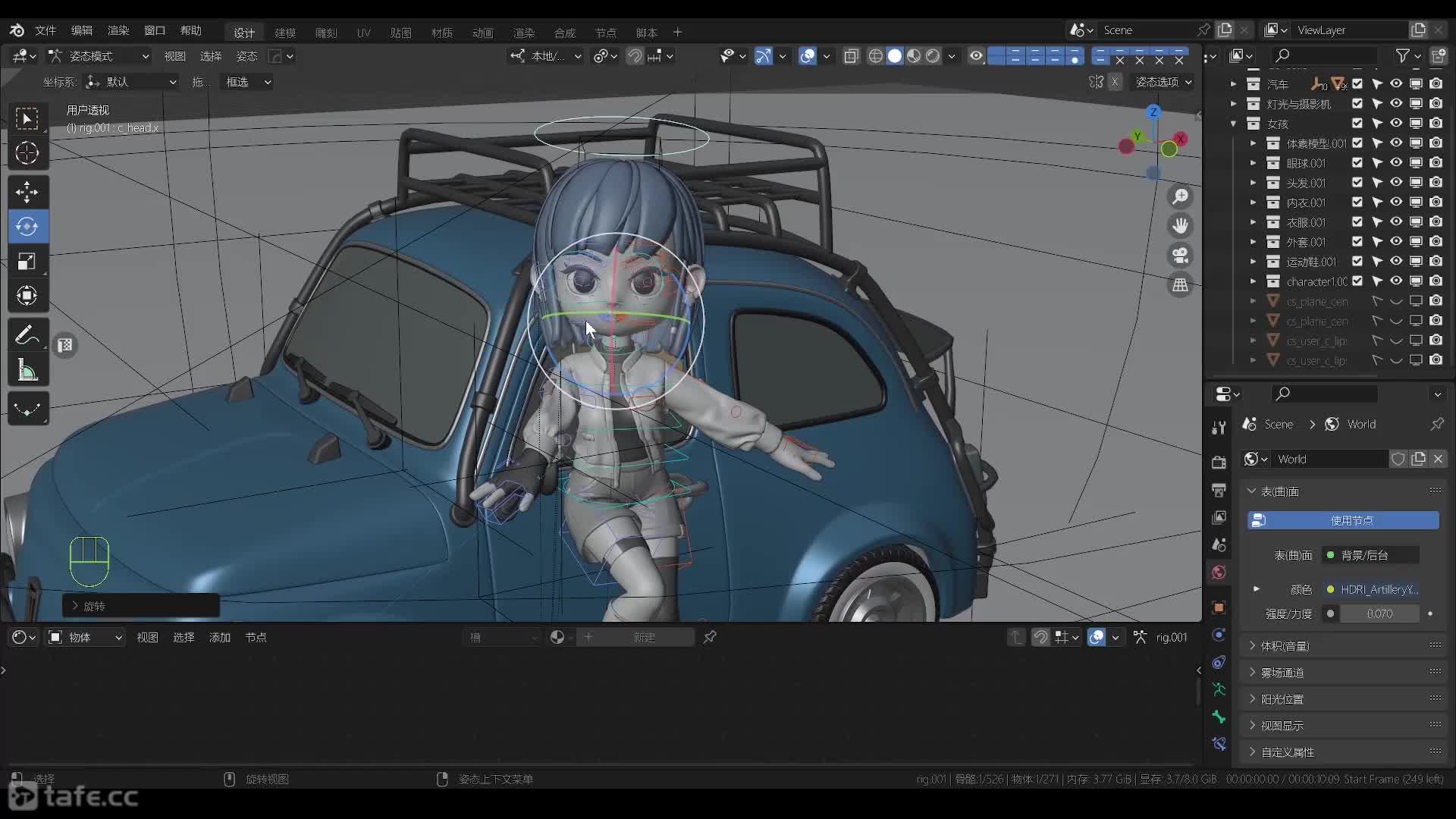Activate the Transform tool
This screenshot has height=819, width=1456.
pos(27,295)
